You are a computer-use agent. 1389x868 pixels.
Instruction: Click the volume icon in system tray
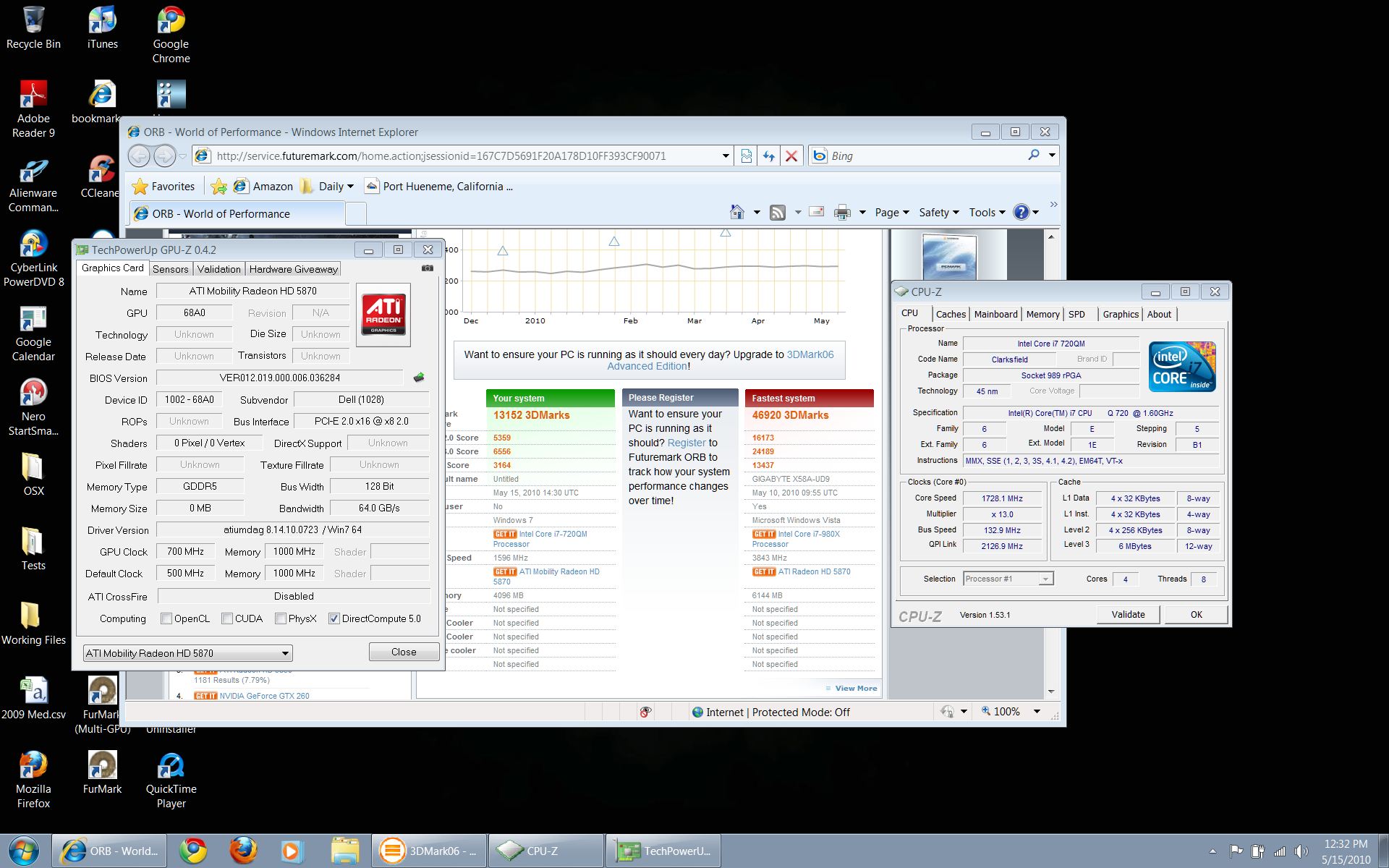1301,851
